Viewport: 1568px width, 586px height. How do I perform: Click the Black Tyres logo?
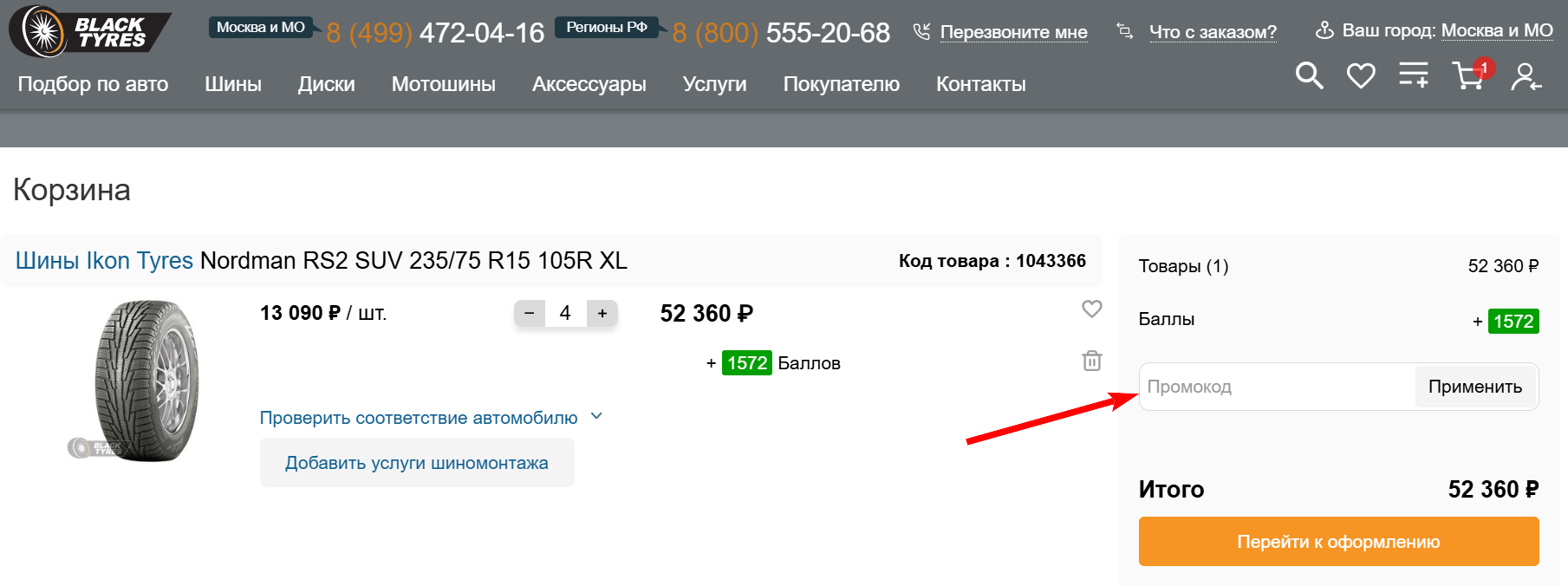coord(89,32)
